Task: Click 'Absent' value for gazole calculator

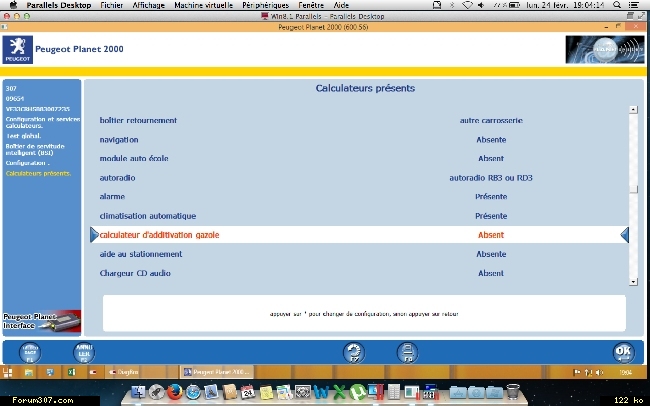Action: click(491, 235)
